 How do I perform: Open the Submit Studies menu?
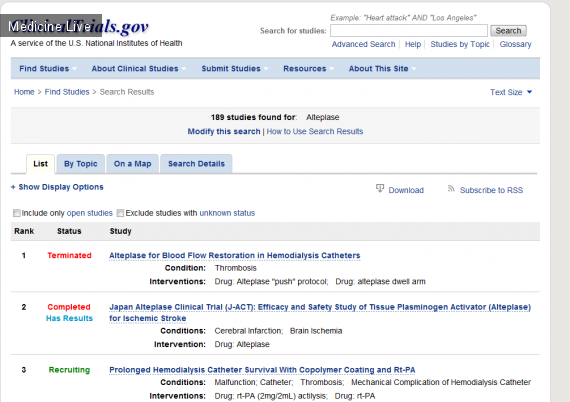pos(234,69)
